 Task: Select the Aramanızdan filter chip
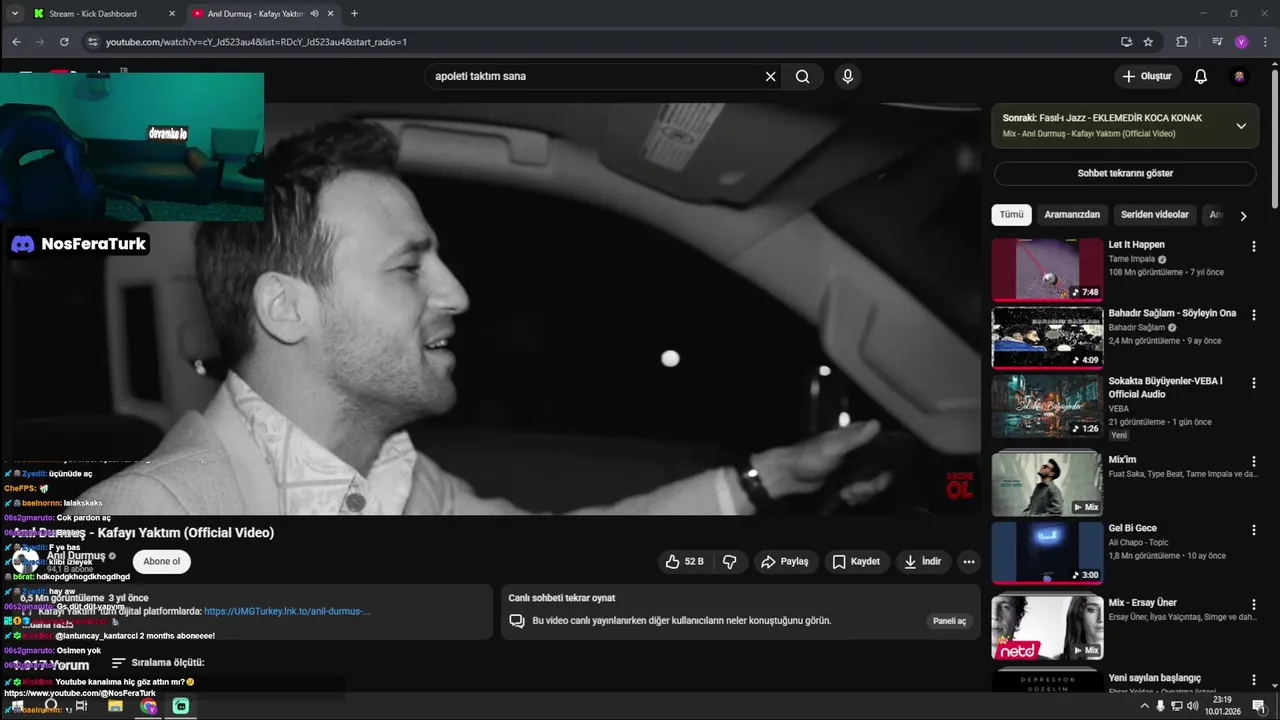[1072, 215]
